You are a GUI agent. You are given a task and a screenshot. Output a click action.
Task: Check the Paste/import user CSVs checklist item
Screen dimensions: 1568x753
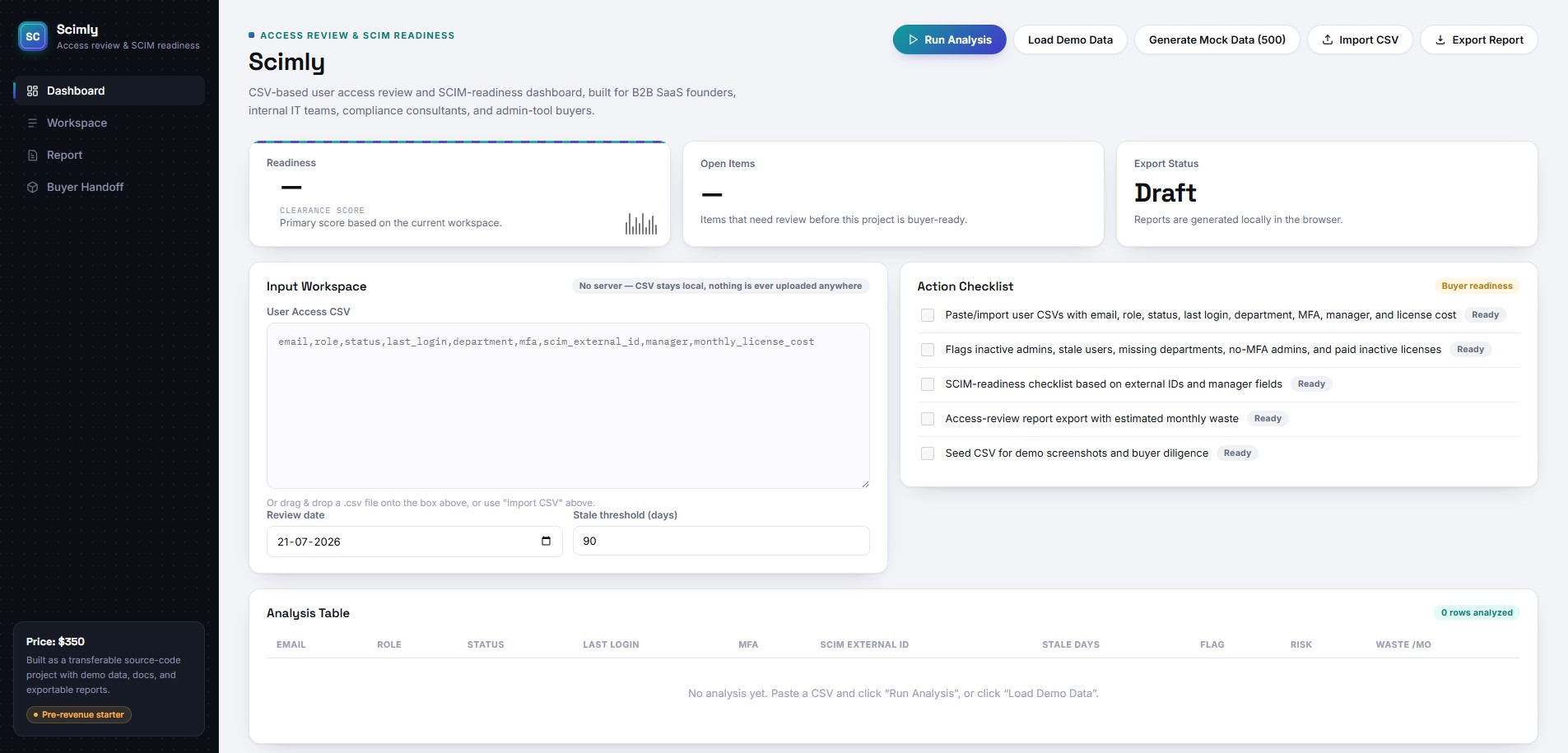tap(928, 315)
